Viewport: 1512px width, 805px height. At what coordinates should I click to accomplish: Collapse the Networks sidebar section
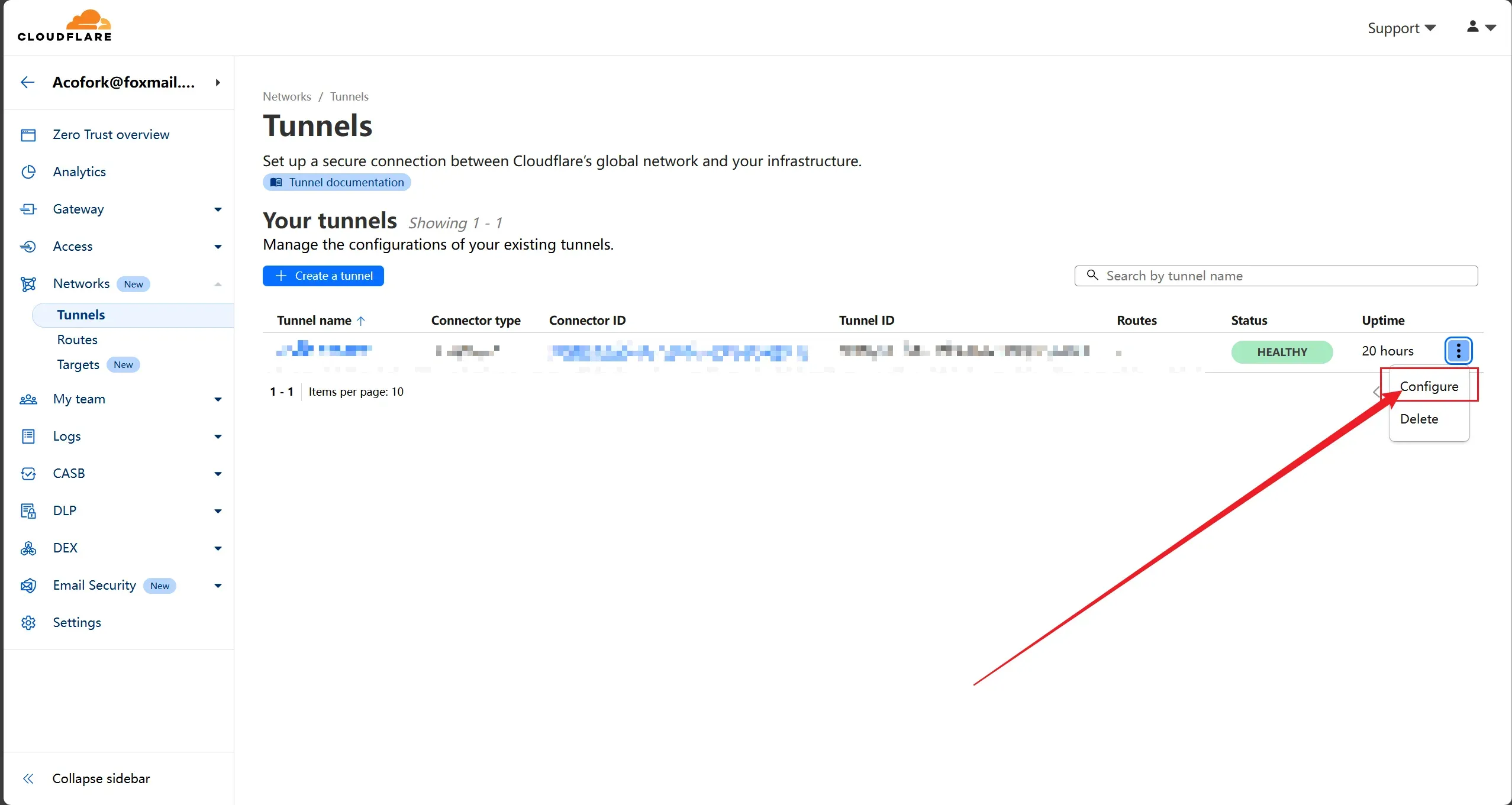click(218, 284)
